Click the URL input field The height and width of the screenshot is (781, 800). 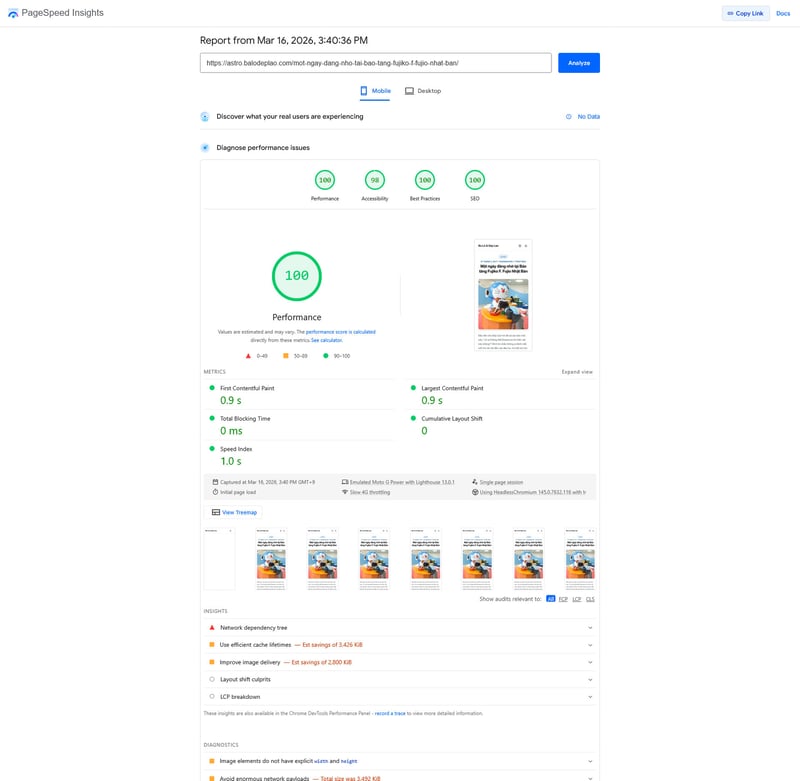coord(375,63)
